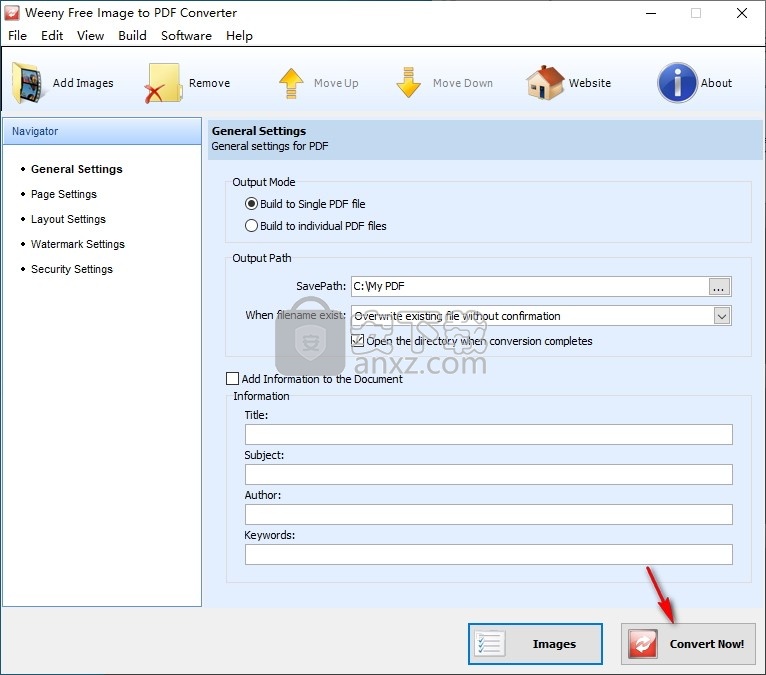Open the View menu
This screenshot has width=766, height=675.
click(90, 36)
